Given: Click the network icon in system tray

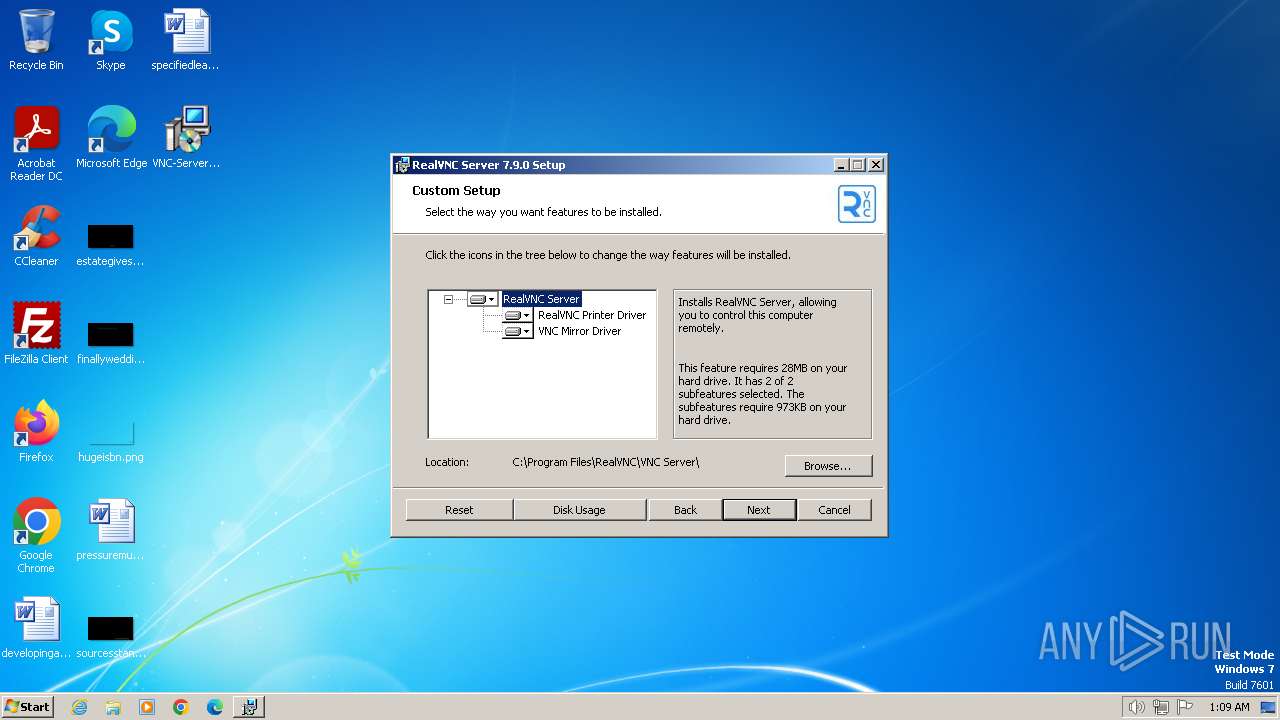Looking at the screenshot, I should tap(1161, 707).
